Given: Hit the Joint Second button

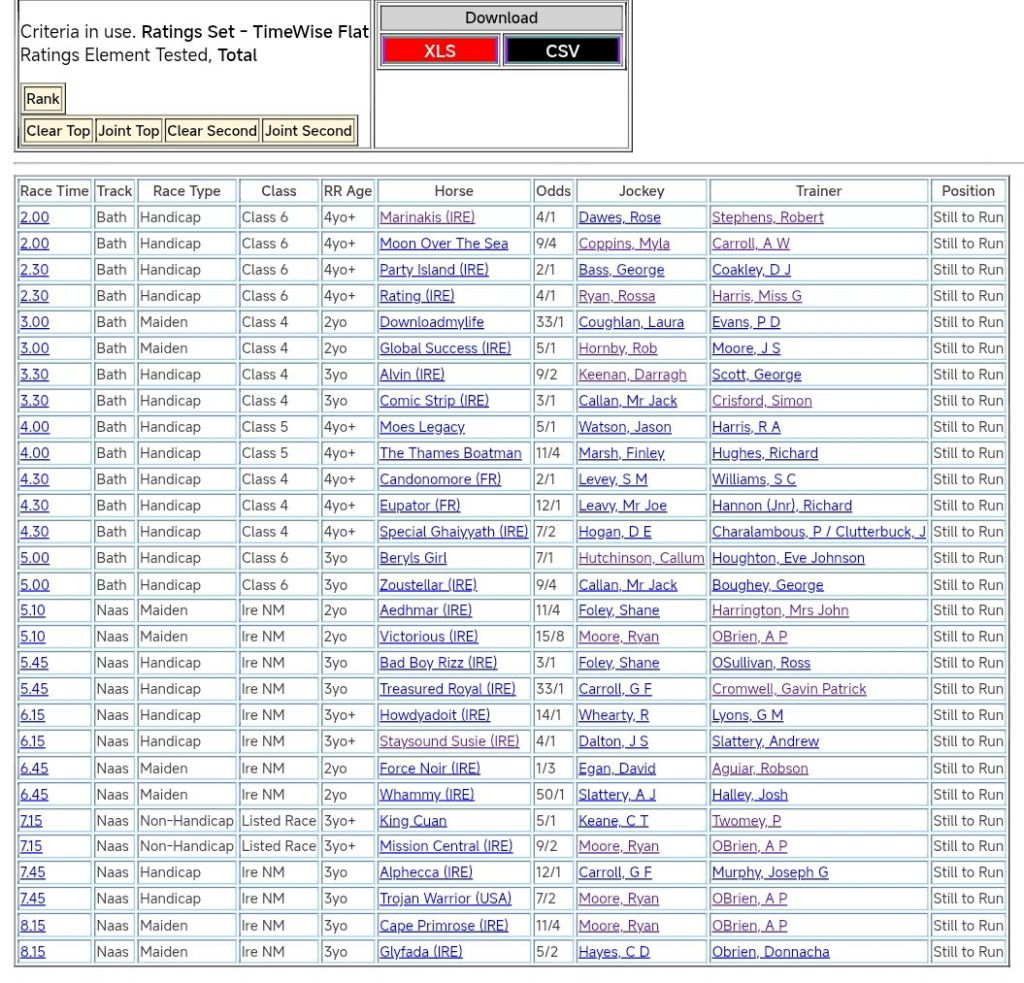Looking at the screenshot, I should (308, 131).
